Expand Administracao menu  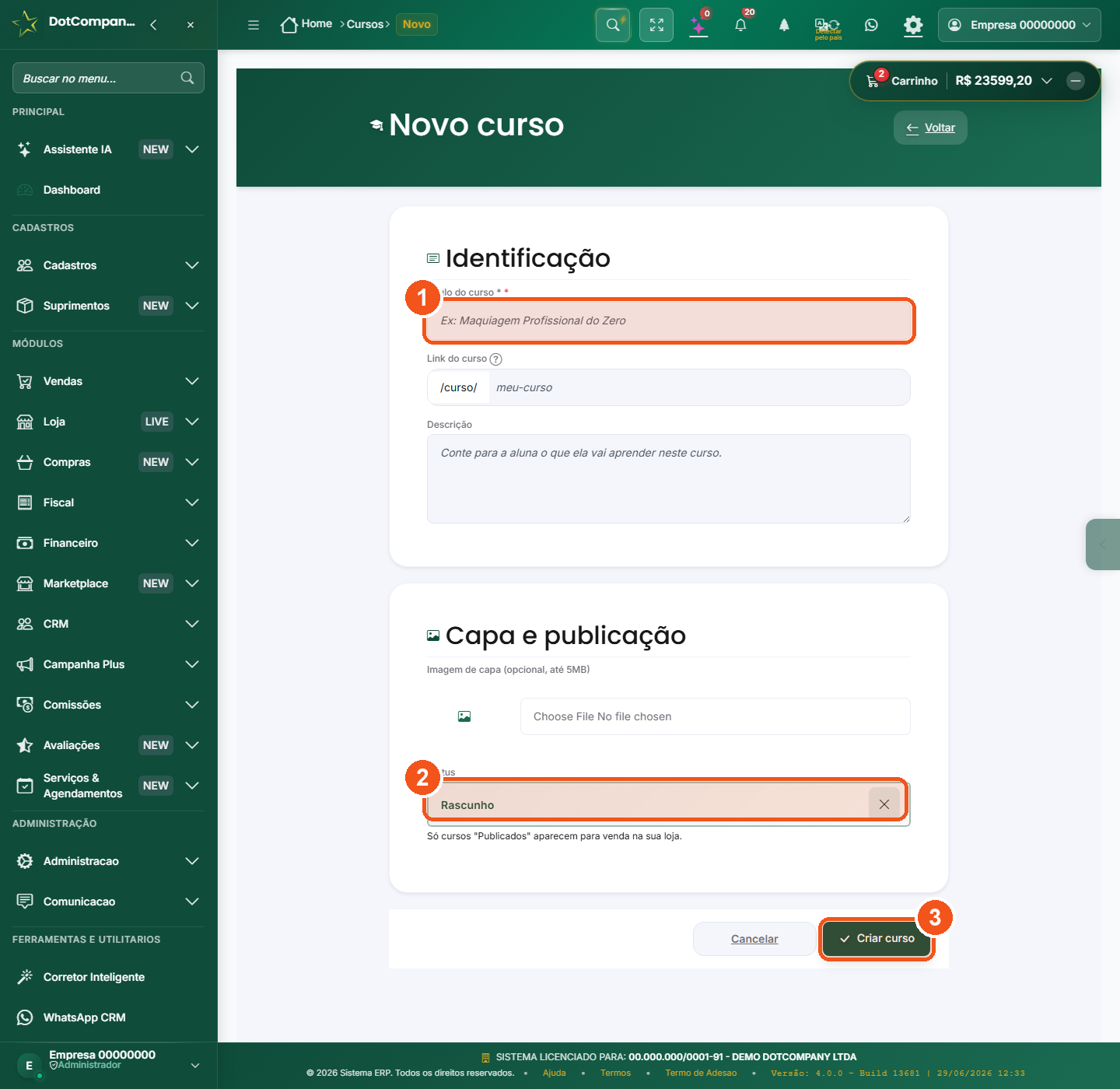tap(192, 861)
